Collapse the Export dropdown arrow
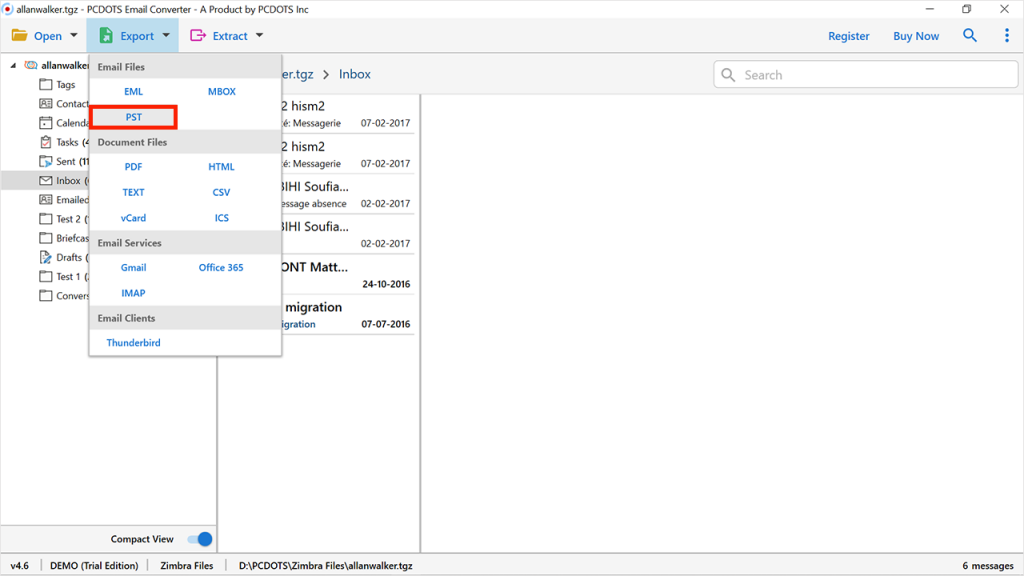The width and height of the screenshot is (1024, 576). point(166,35)
